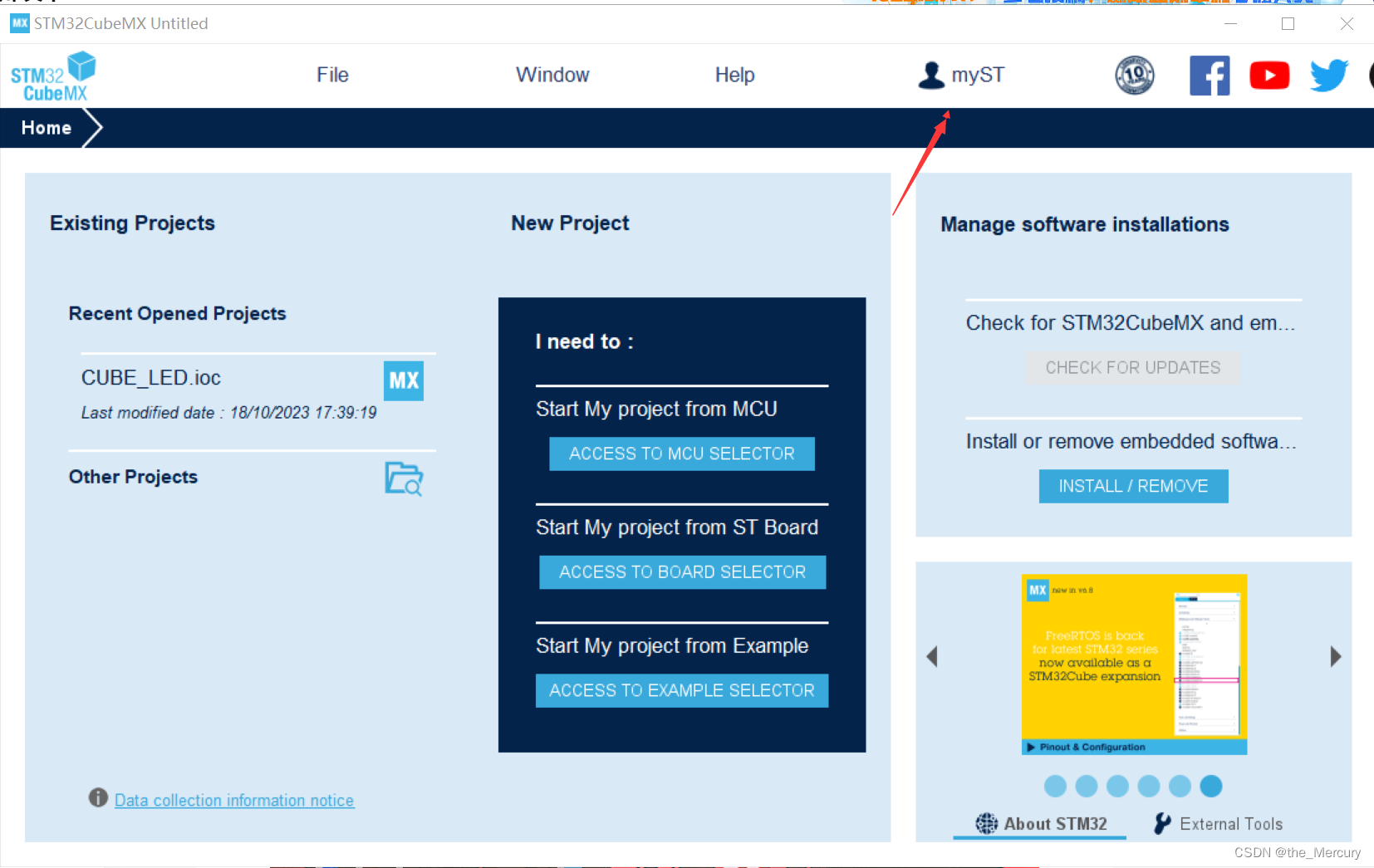Click the Last modified date text
Viewport: 1374px width, 868px height.
(228, 413)
